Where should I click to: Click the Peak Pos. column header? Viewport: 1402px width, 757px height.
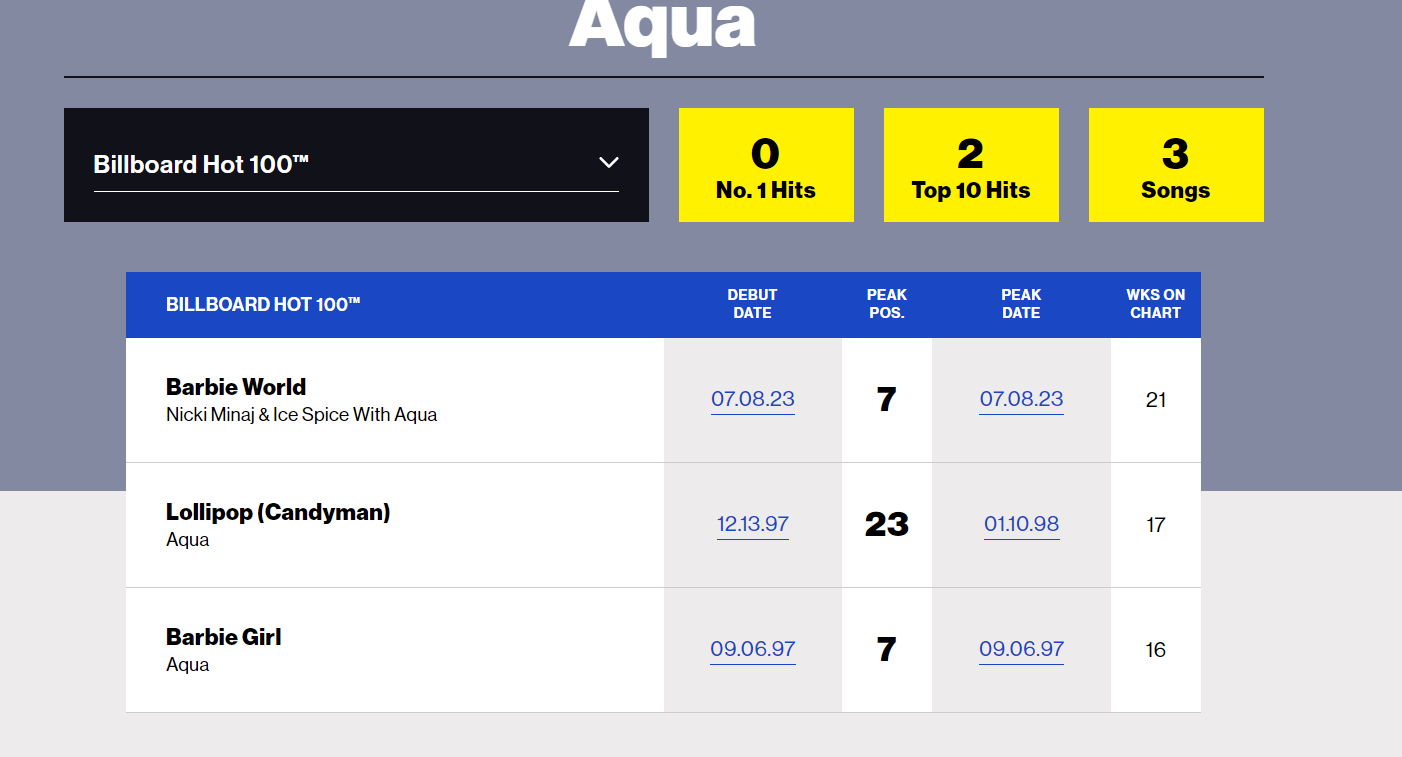(x=886, y=304)
